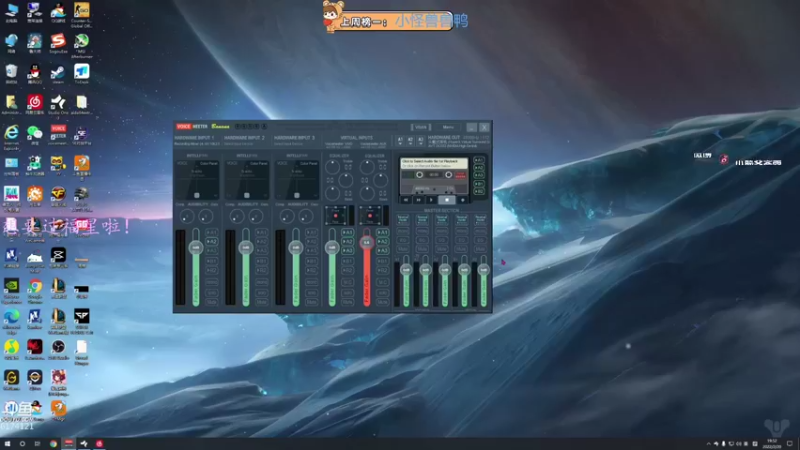
Task: Open Chrome from the taskbar
Action: tap(53, 443)
